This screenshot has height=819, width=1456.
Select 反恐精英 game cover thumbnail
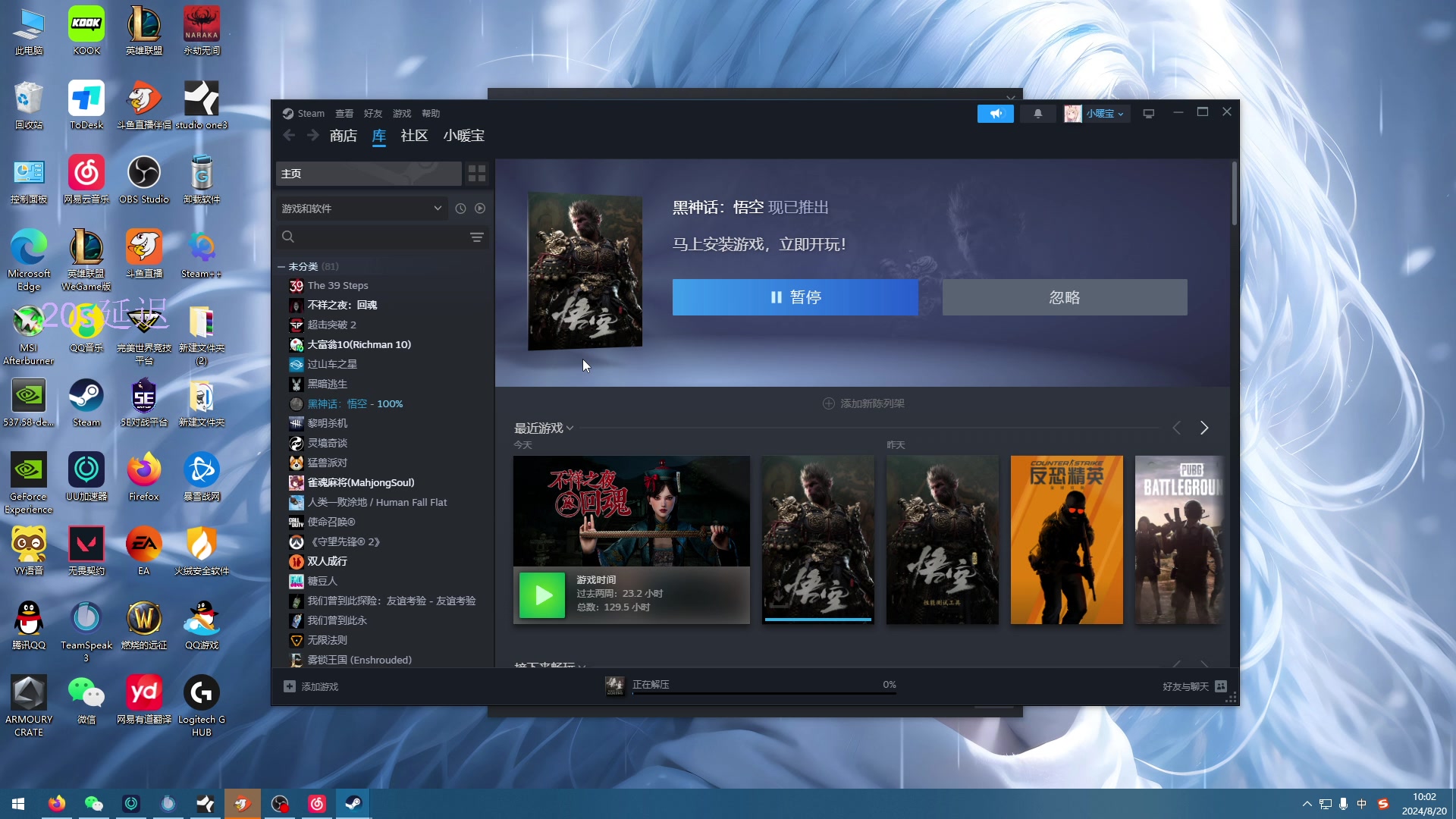(1066, 540)
